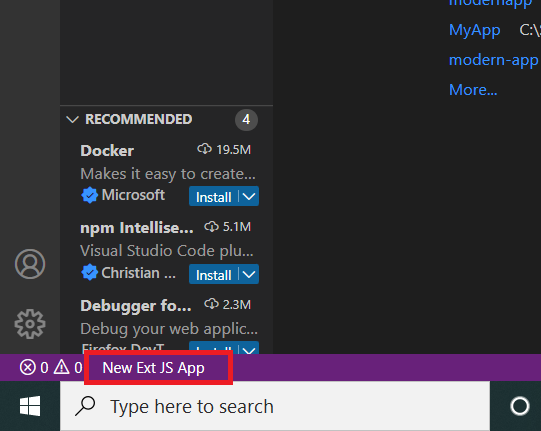The image size is (541, 431).
Task: Click the npm Intellisense download cloud icon
Action: point(211,227)
